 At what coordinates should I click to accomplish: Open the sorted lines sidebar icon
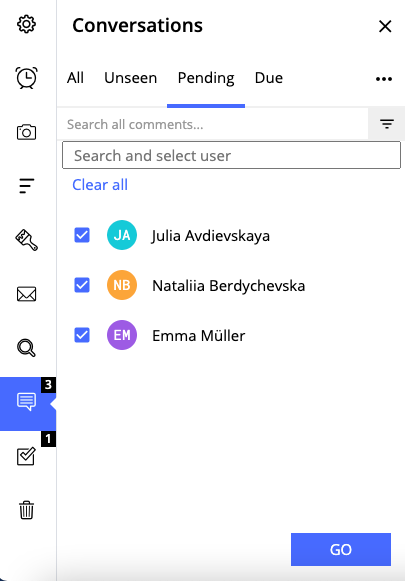tap(26, 186)
